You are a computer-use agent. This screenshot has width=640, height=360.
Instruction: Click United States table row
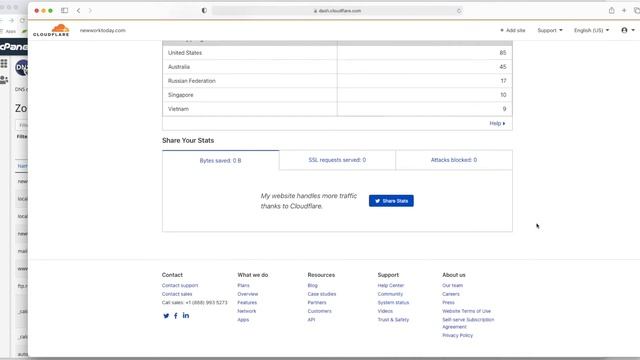tap(337, 53)
